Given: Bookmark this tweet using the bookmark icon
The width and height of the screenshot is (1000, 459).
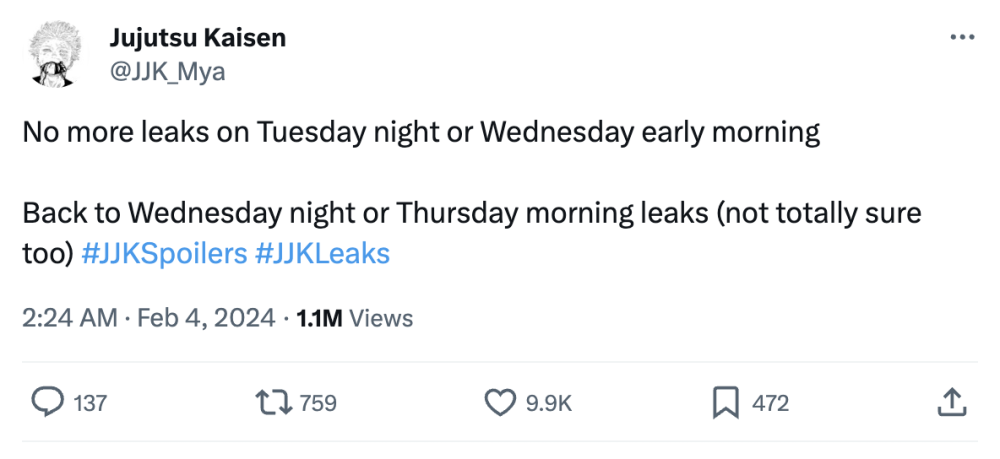Looking at the screenshot, I should (724, 402).
